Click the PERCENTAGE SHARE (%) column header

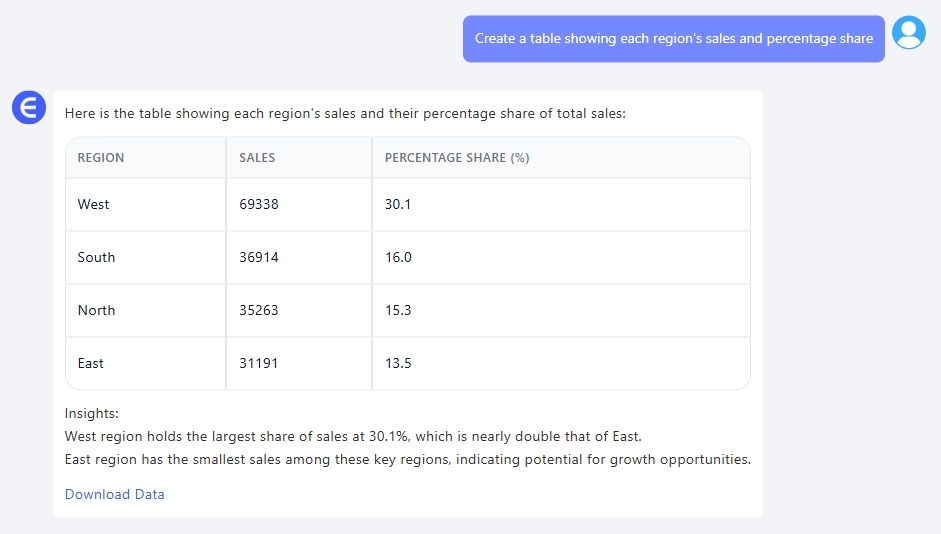click(456, 158)
